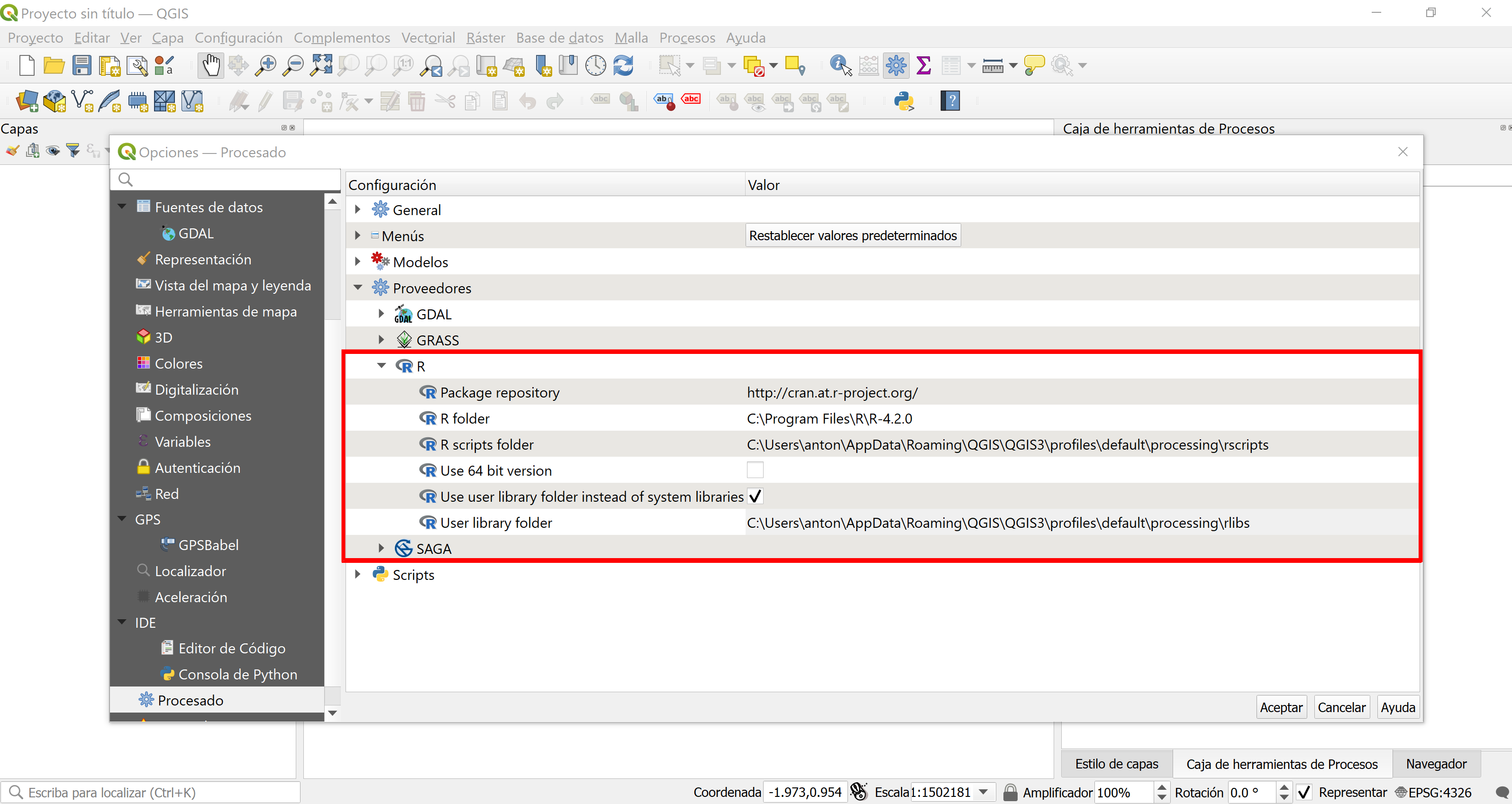Image resolution: width=1512 pixels, height=804 pixels.
Task: Click the Refresh map icon
Action: 623,65
